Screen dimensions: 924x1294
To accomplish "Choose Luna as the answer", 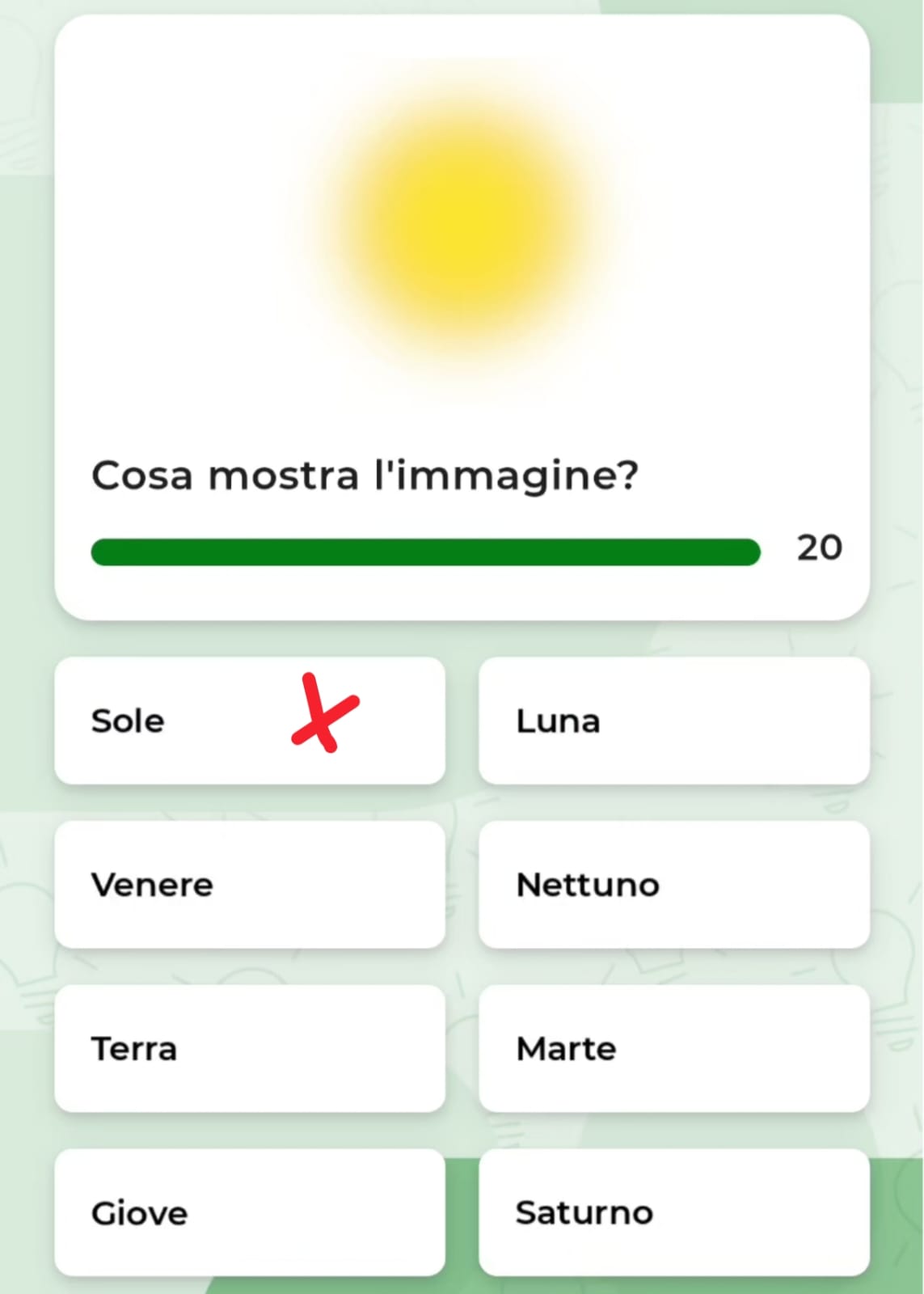I will (673, 721).
